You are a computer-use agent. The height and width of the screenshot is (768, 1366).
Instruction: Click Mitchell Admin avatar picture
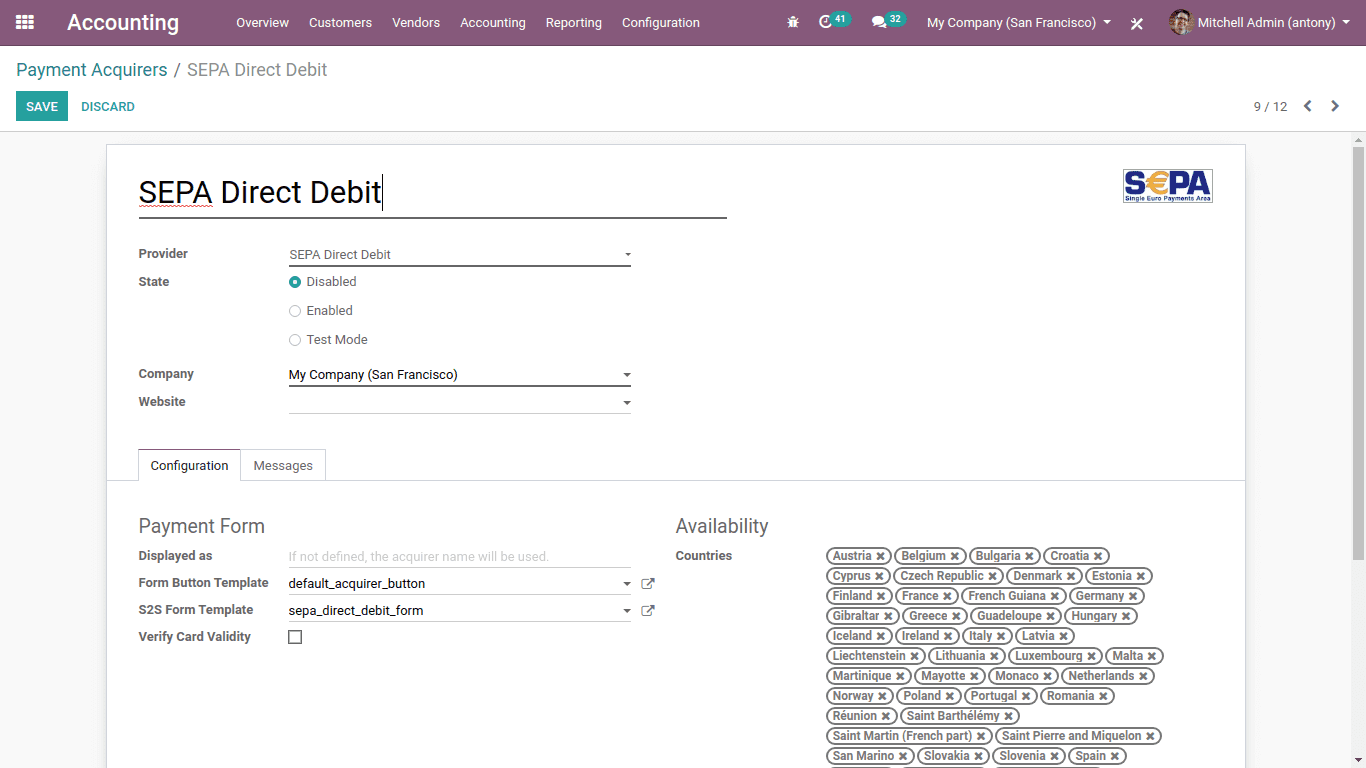click(x=1181, y=22)
